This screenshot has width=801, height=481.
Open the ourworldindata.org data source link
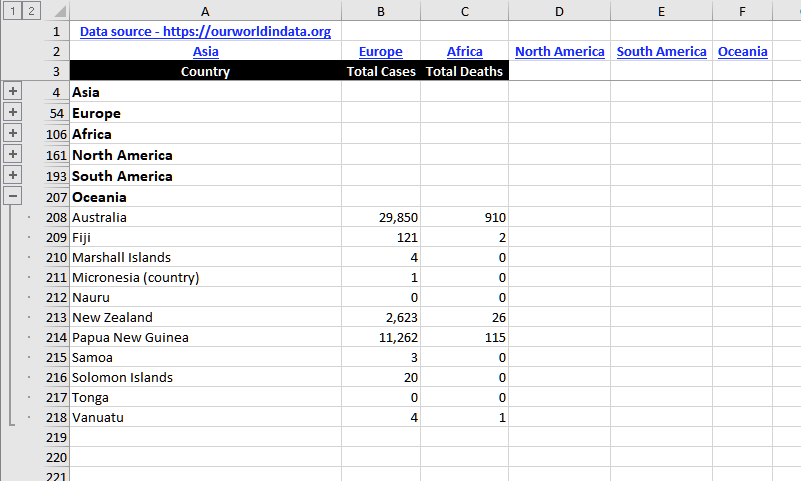point(205,32)
